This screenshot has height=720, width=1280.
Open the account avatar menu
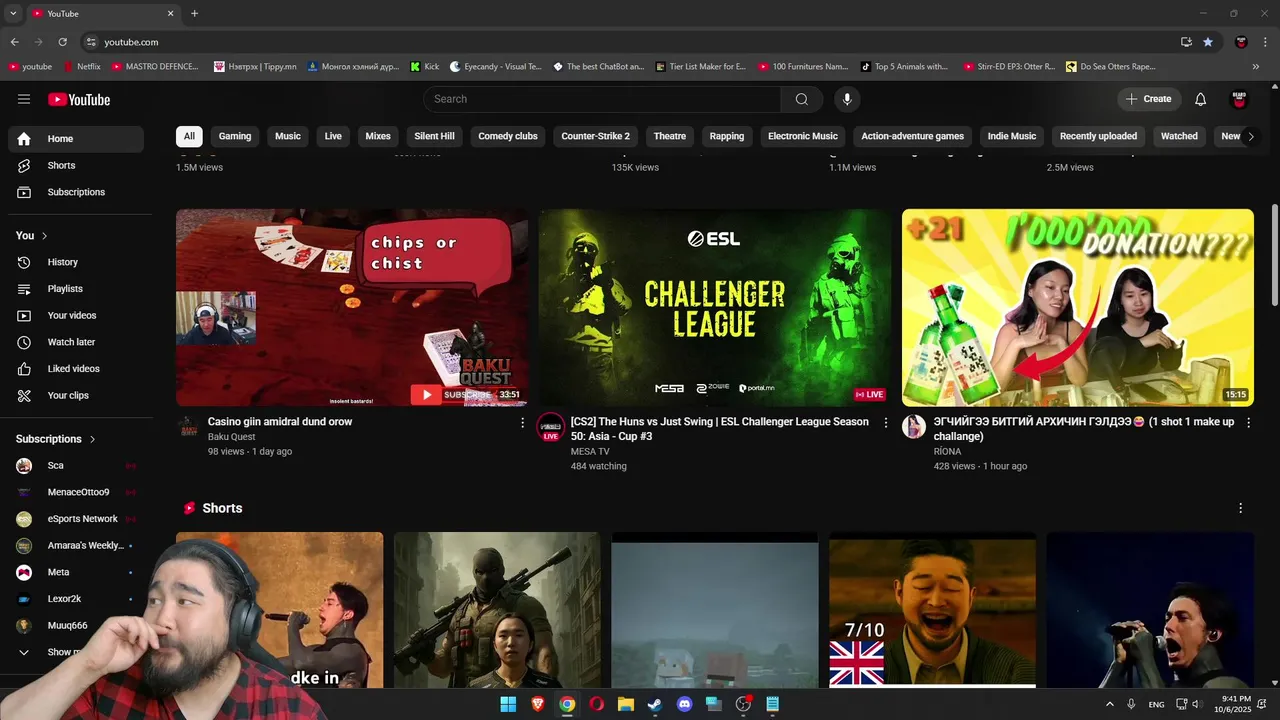(1240, 99)
